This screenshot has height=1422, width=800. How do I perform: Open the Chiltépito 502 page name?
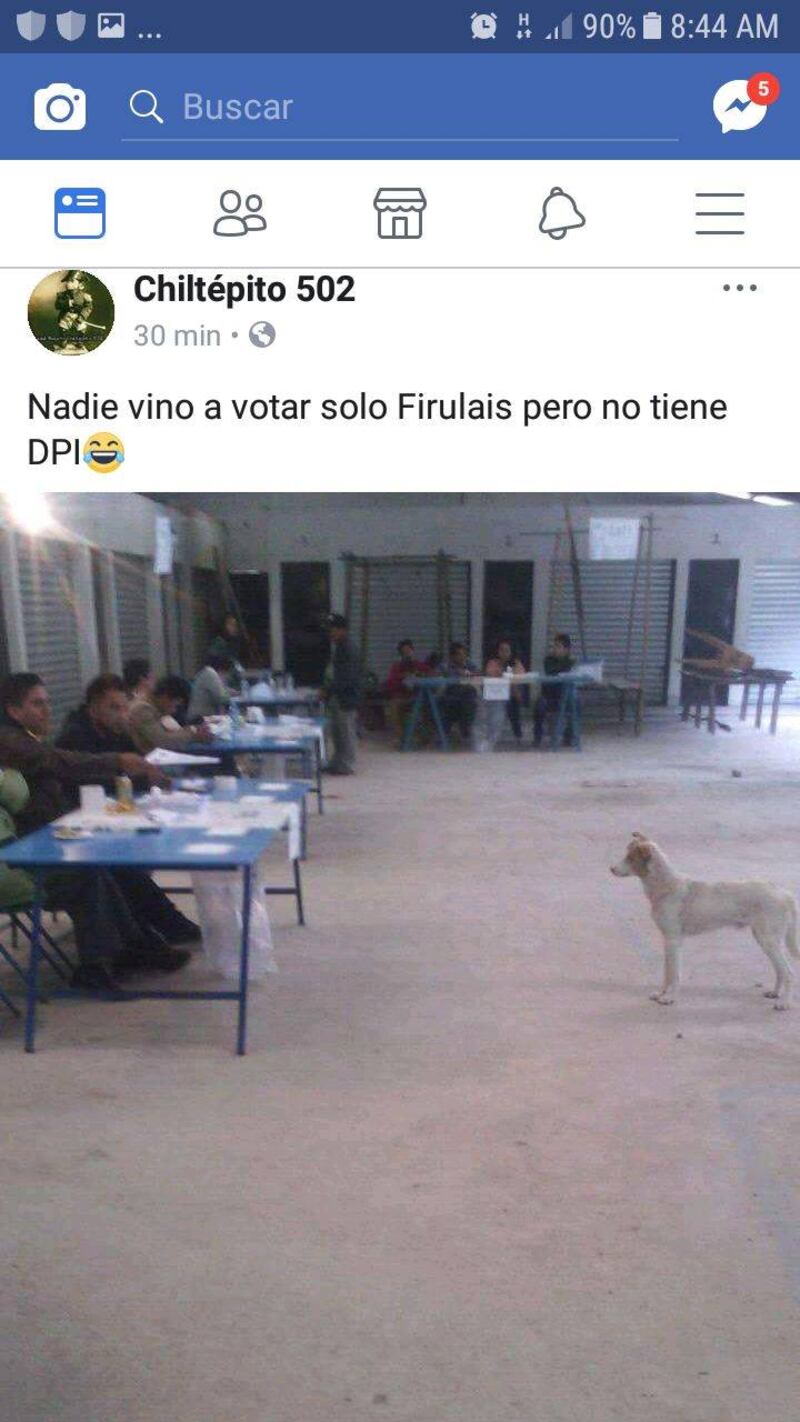(244, 289)
